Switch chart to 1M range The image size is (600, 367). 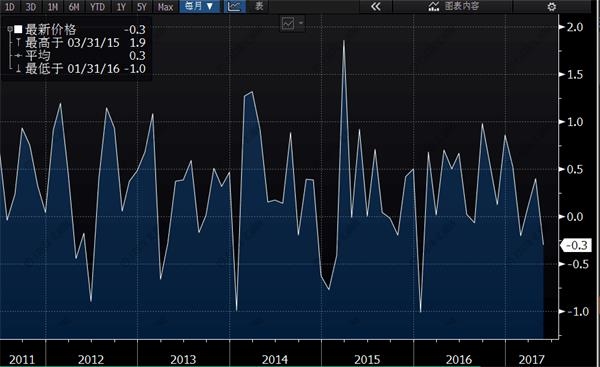[52, 7]
